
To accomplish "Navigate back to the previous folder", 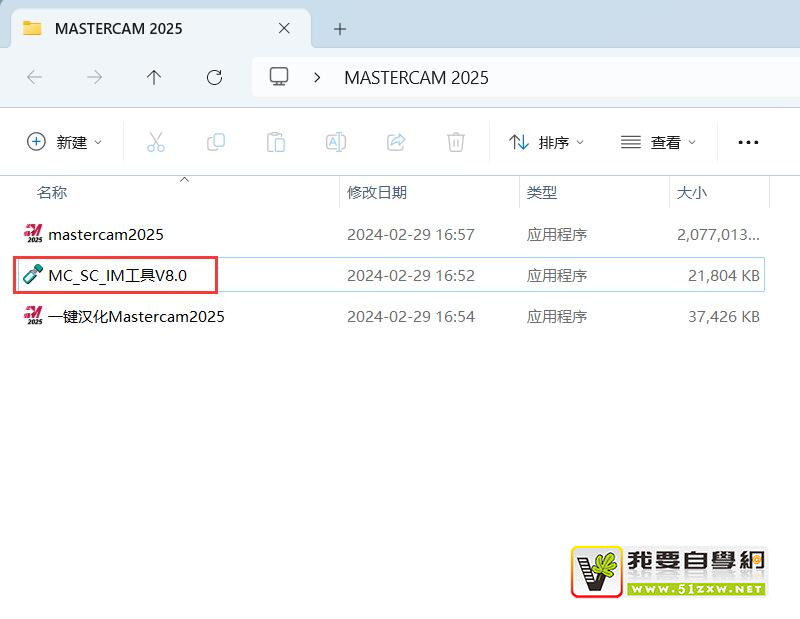I will click(34, 77).
